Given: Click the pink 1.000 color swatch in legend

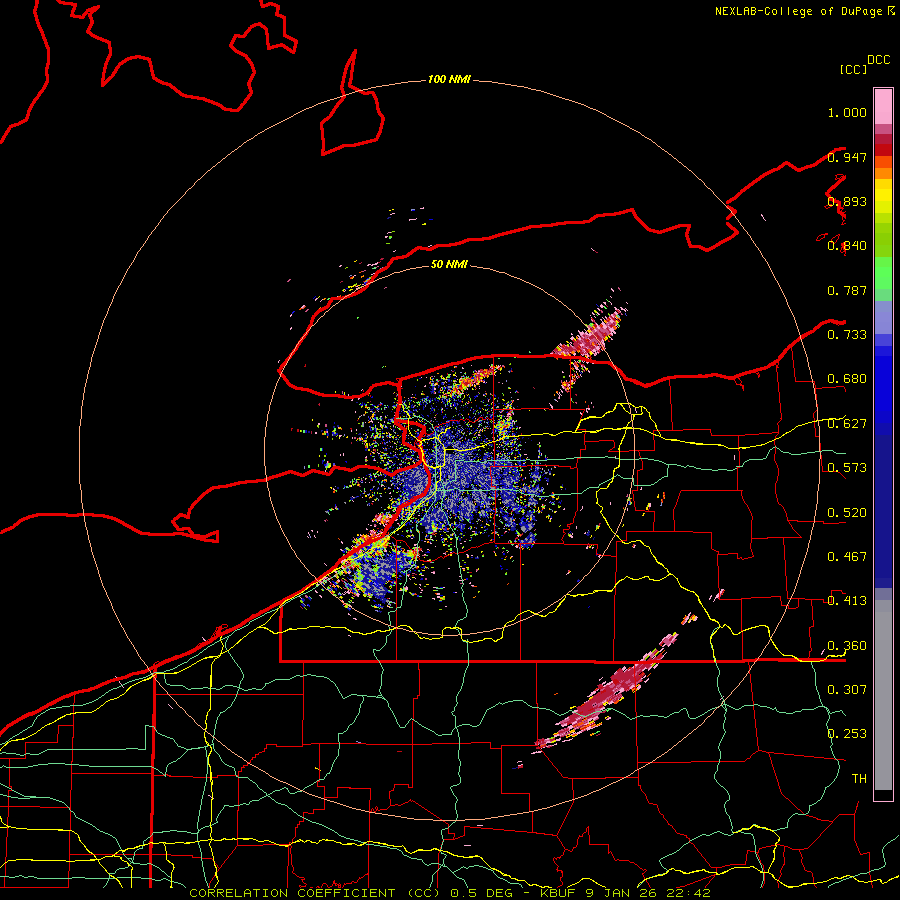Looking at the screenshot, I should [x=883, y=107].
